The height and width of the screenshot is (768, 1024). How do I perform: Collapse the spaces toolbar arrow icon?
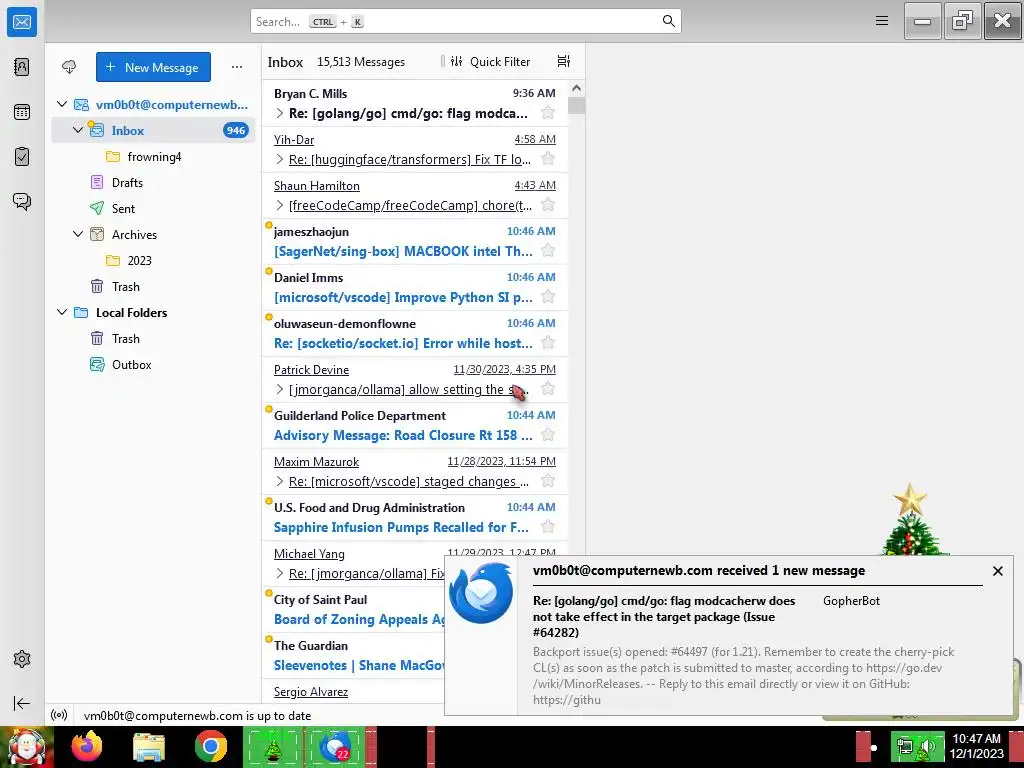coord(22,703)
